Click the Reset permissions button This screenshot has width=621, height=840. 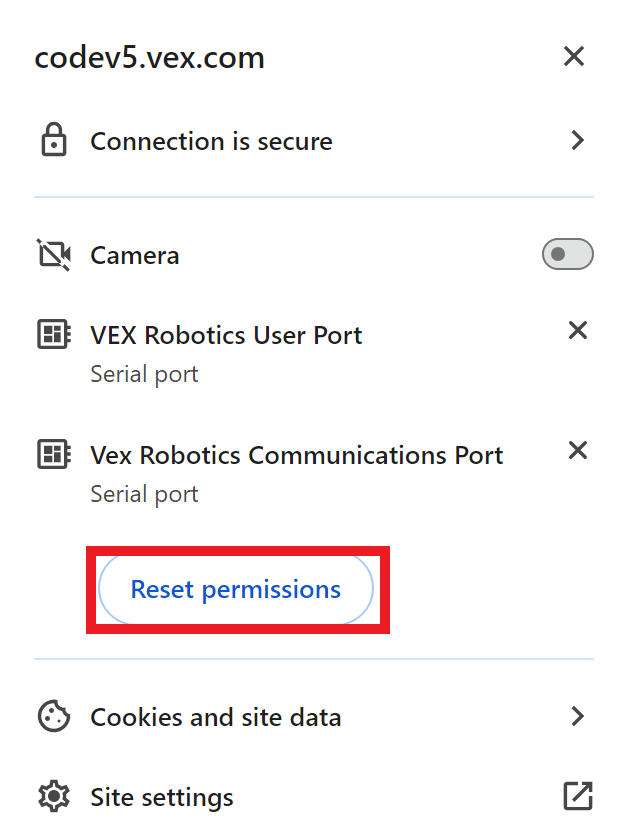coord(236,590)
